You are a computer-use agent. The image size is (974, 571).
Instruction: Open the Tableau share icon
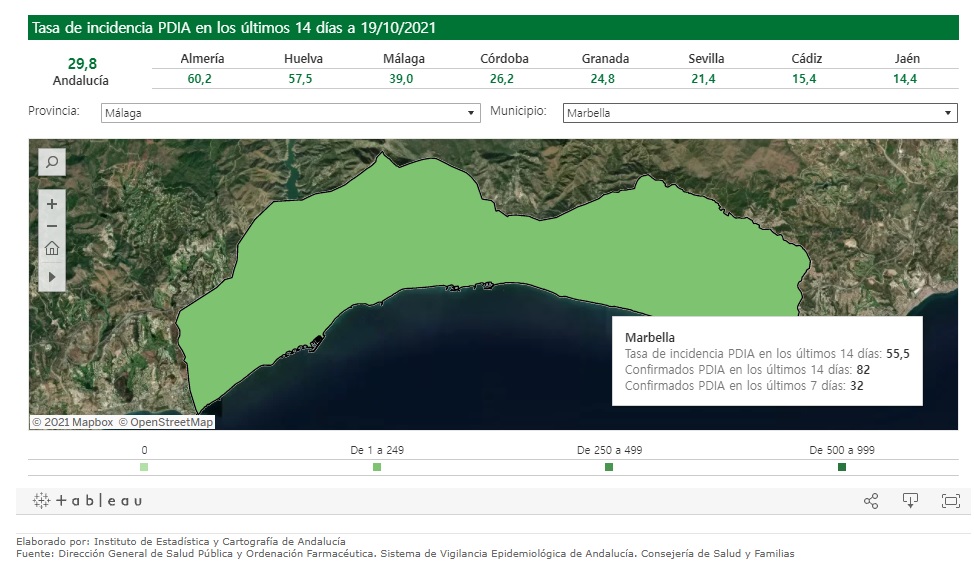[871, 501]
